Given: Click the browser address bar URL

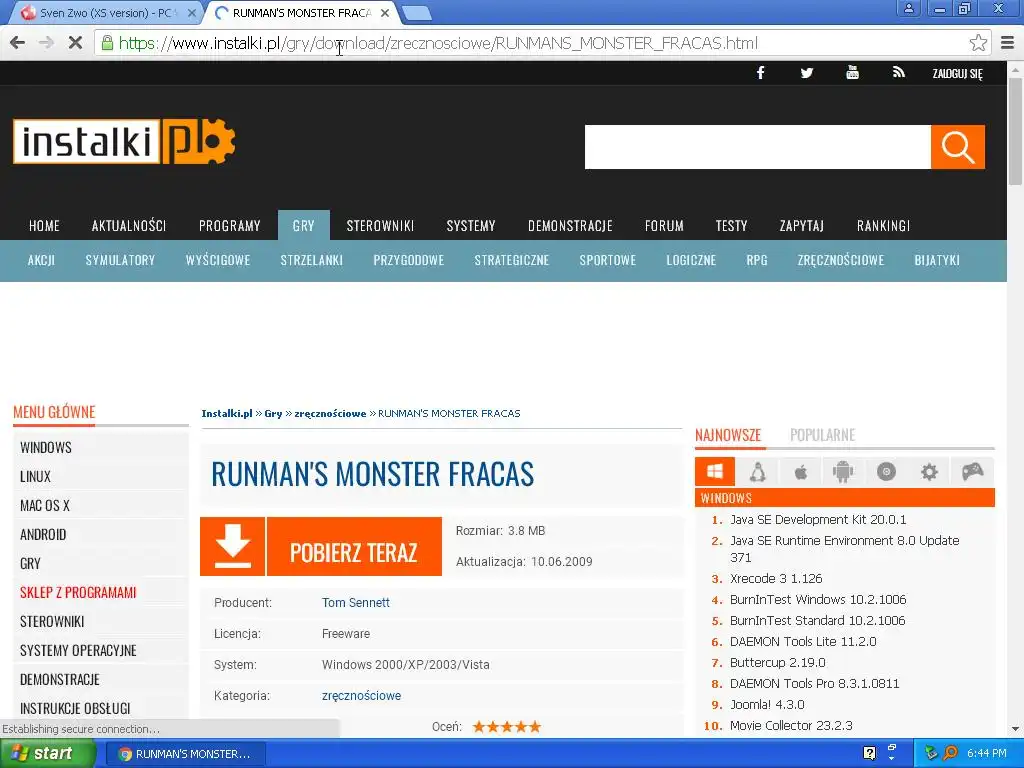Looking at the screenshot, I should click(x=438, y=43).
